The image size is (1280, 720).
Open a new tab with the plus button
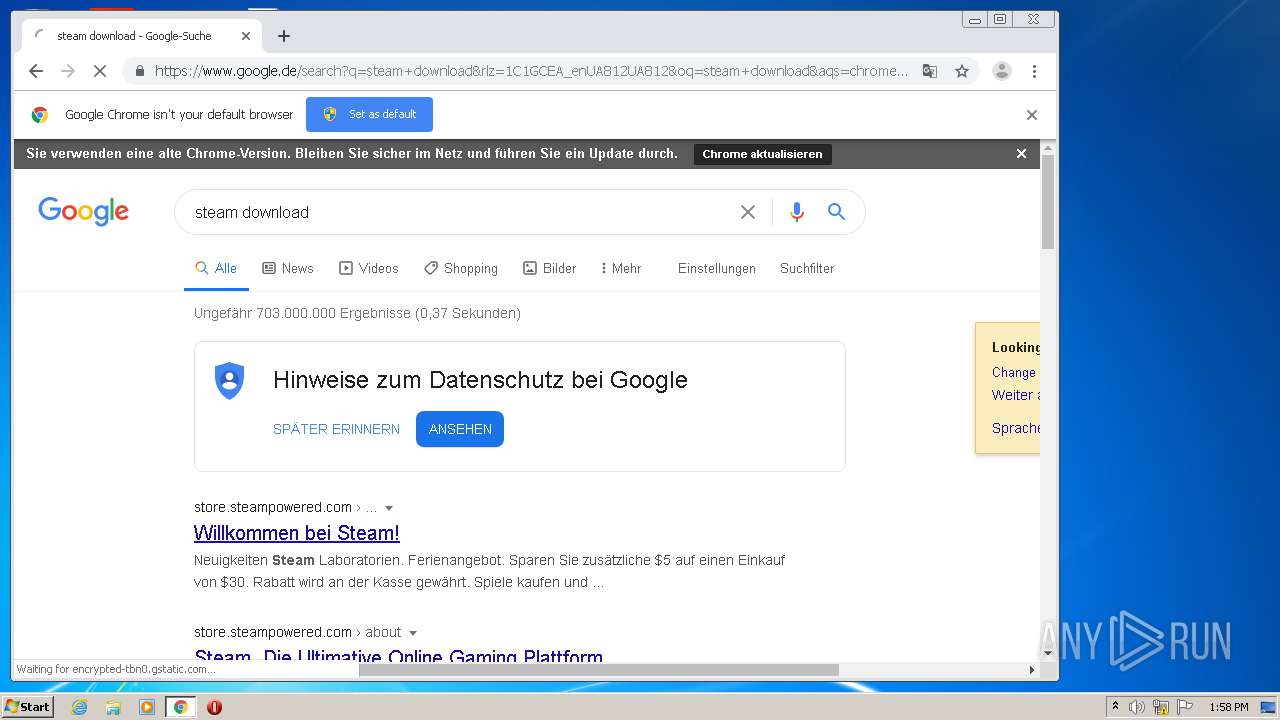point(284,36)
